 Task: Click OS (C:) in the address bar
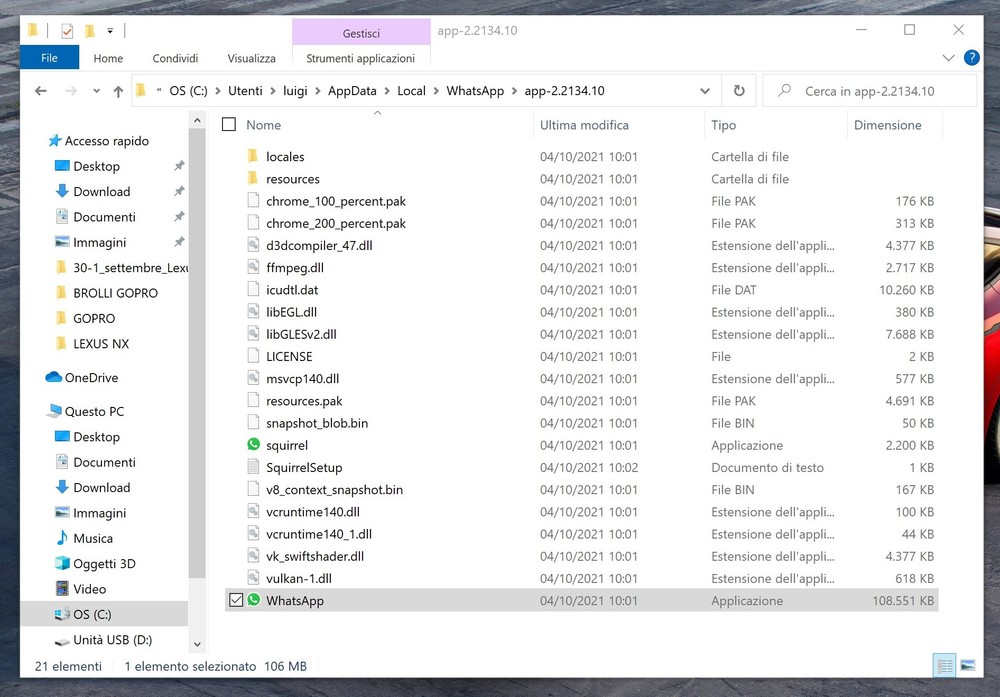[x=188, y=91]
